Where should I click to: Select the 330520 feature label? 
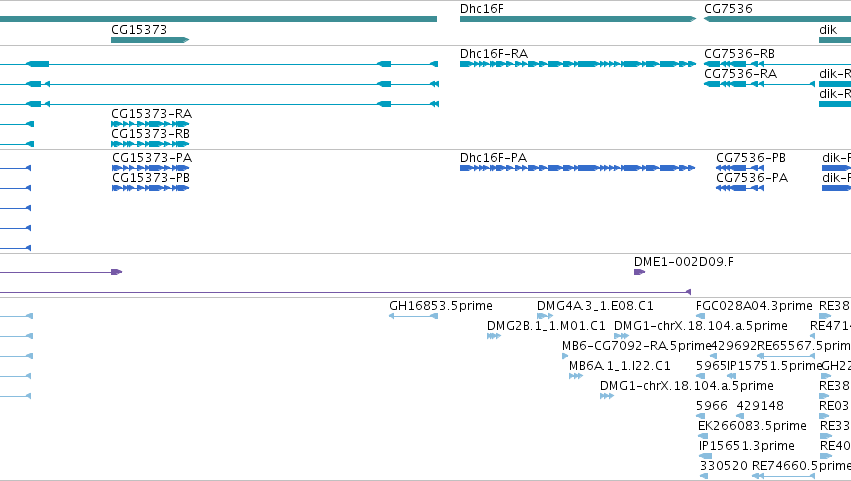click(723, 466)
